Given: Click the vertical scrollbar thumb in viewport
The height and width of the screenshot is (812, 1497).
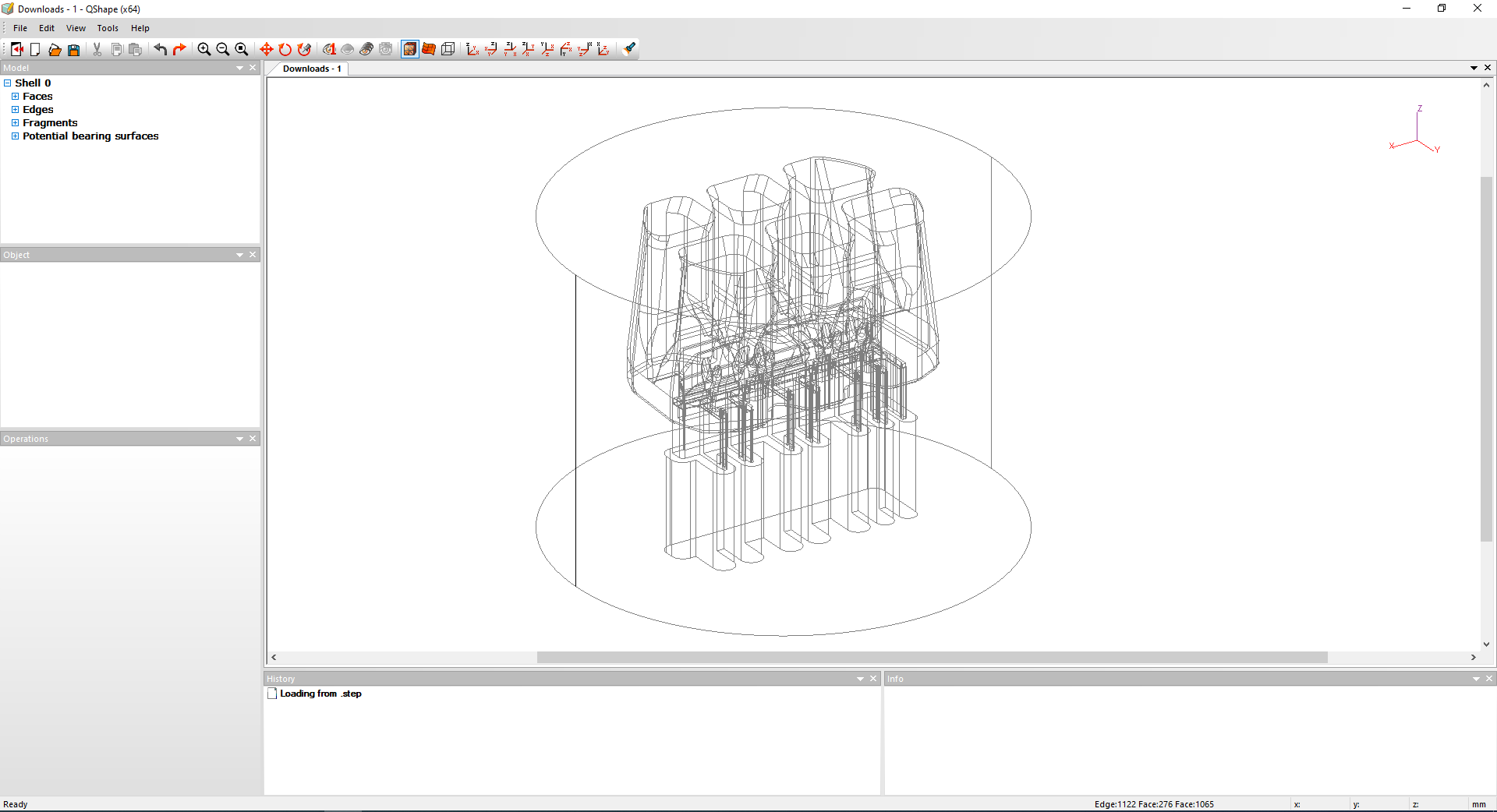Looking at the screenshot, I should (x=1486, y=358).
